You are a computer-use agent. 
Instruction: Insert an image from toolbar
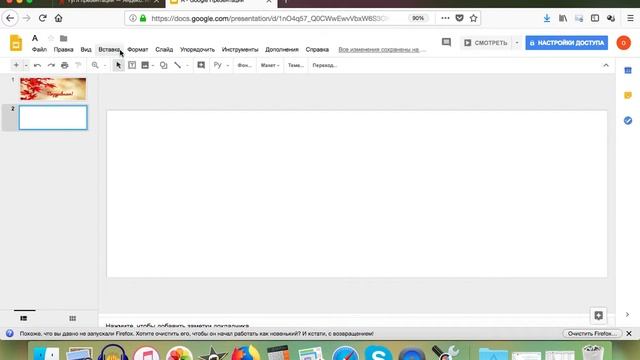145,65
